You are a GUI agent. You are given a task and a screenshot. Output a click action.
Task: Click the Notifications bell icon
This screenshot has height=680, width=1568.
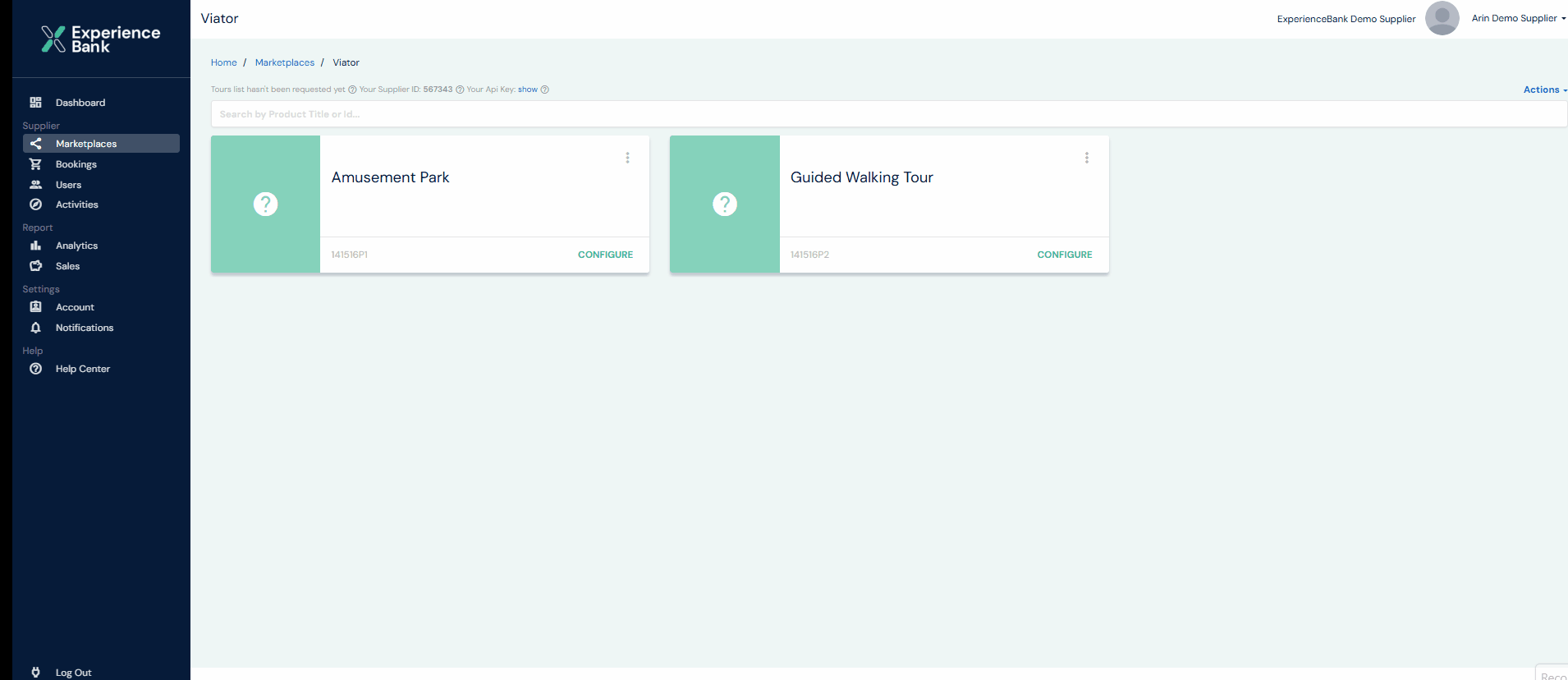click(x=35, y=328)
